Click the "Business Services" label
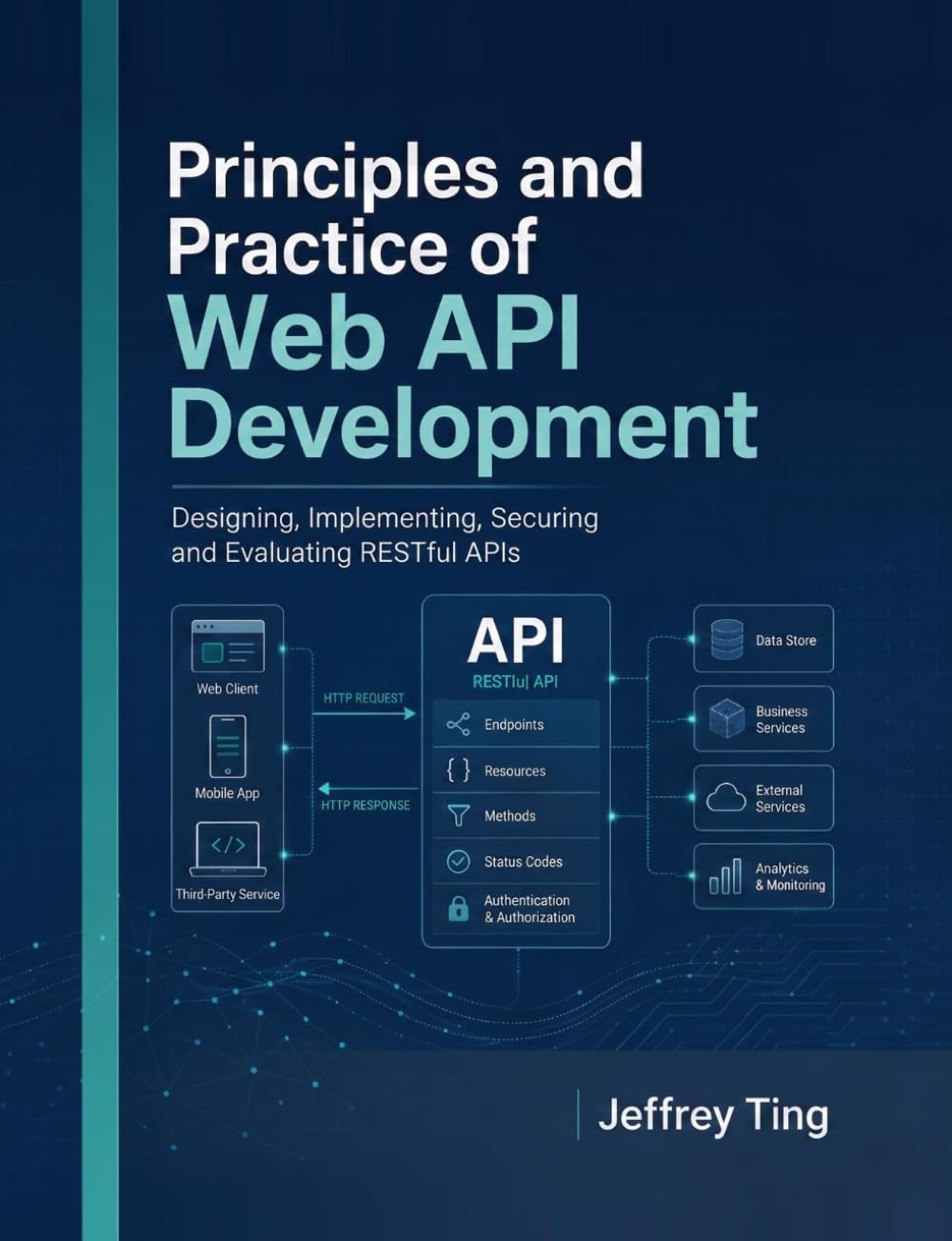The width and height of the screenshot is (952, 1241). point(781,719)
